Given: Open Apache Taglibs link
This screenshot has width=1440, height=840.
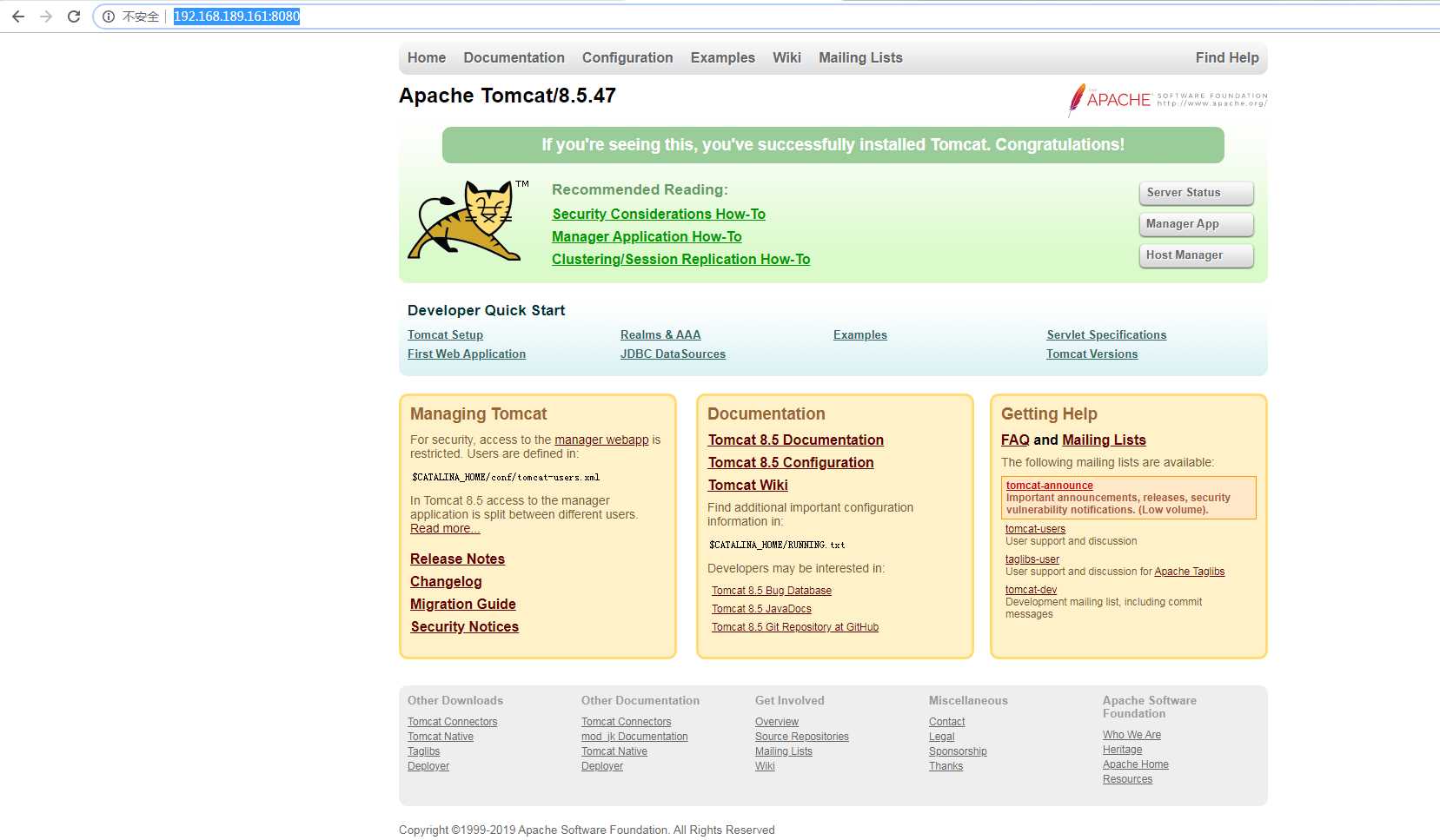Looking at the screenshot, I should (x=1189, y=572).
